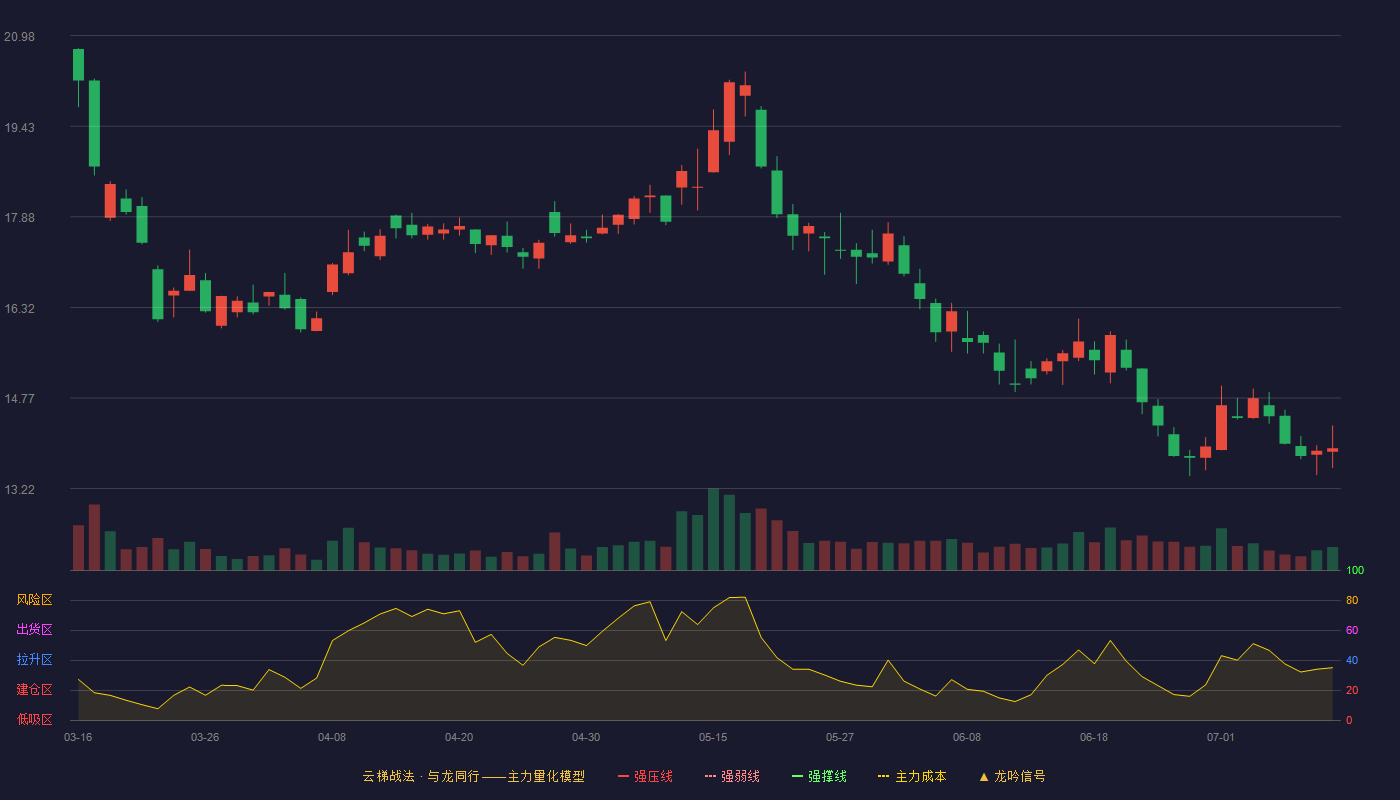This screenshot has width=1400, height=800.
Task: Click the 40 indicator scale label
Action: point(1352,660)
